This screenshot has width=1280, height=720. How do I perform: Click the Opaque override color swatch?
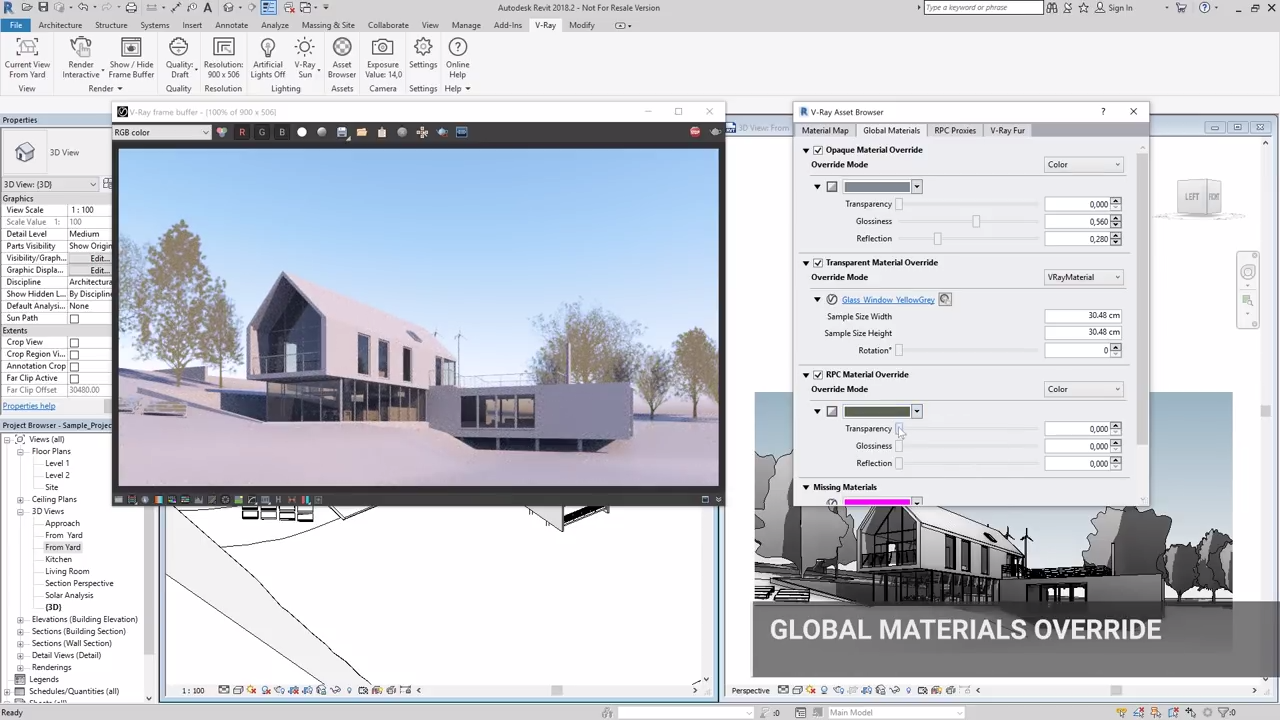[876, 187]
